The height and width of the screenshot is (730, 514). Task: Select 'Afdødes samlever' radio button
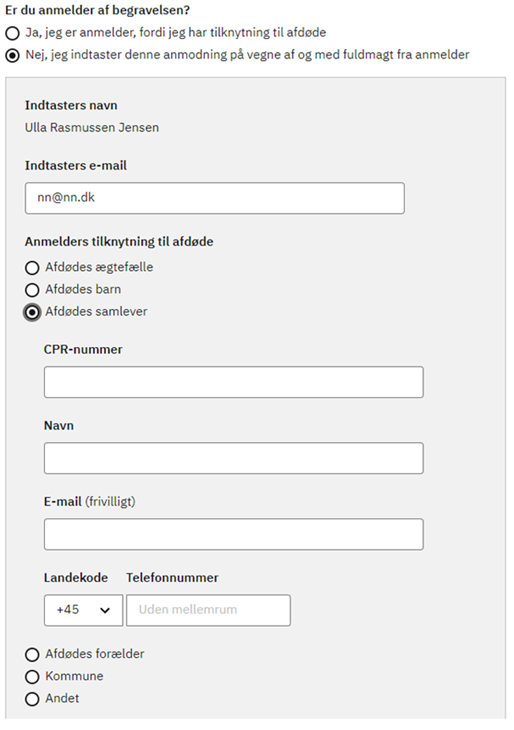coord(32,312)
